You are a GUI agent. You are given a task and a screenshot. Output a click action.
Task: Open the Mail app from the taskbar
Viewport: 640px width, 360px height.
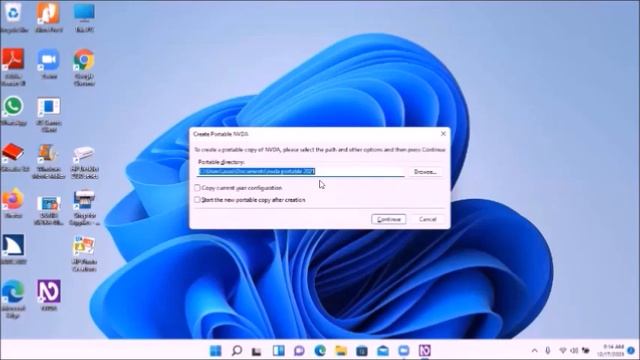(x=382, y=350)
